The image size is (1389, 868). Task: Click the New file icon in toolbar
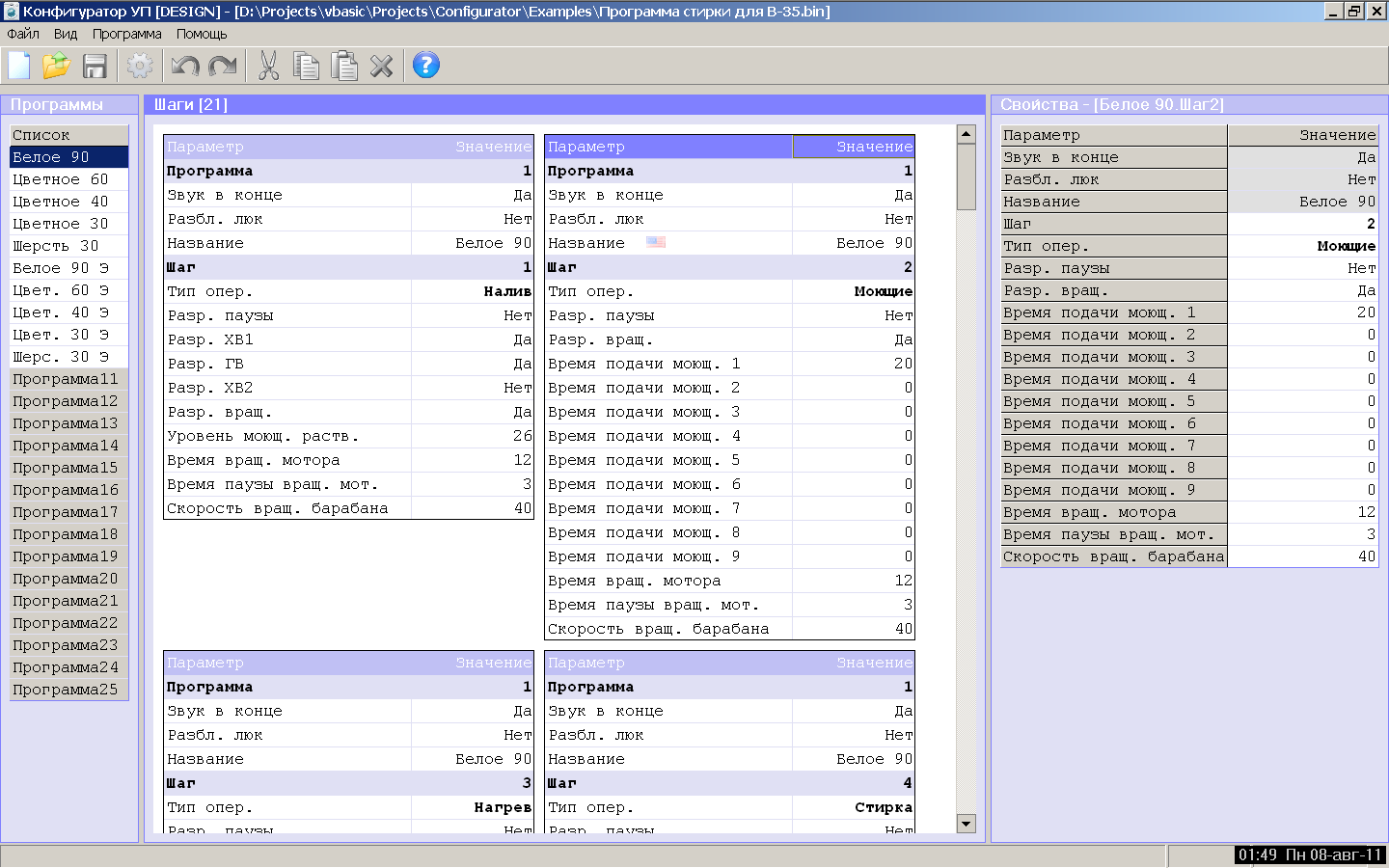[19, 66]
